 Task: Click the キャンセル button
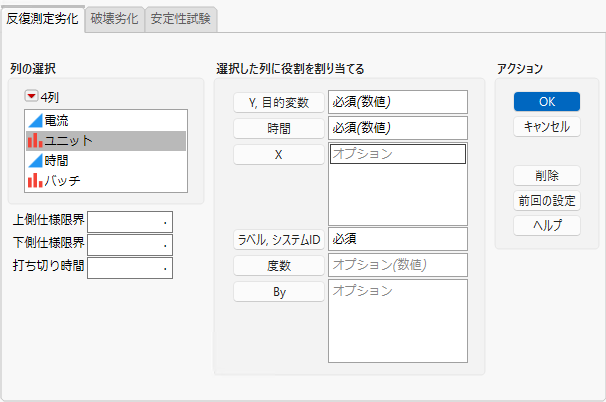click(x=547, y=127)
